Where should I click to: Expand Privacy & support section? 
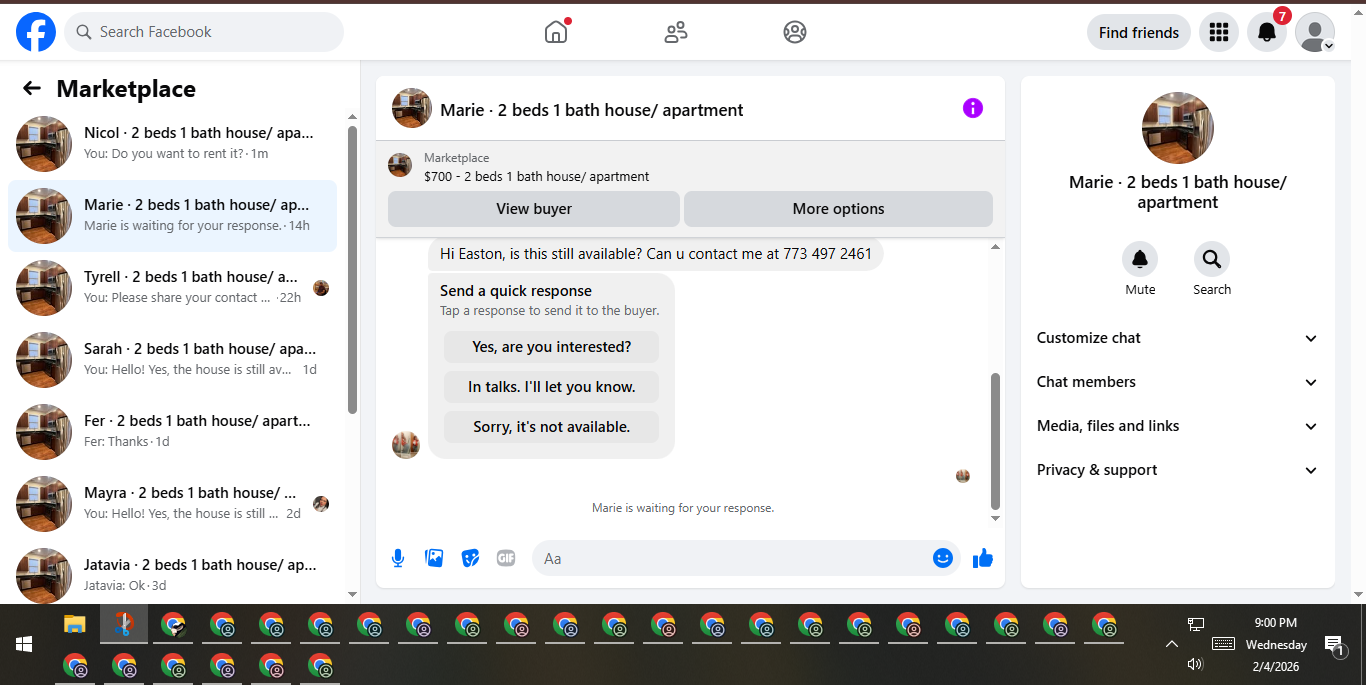[1178, 470]
